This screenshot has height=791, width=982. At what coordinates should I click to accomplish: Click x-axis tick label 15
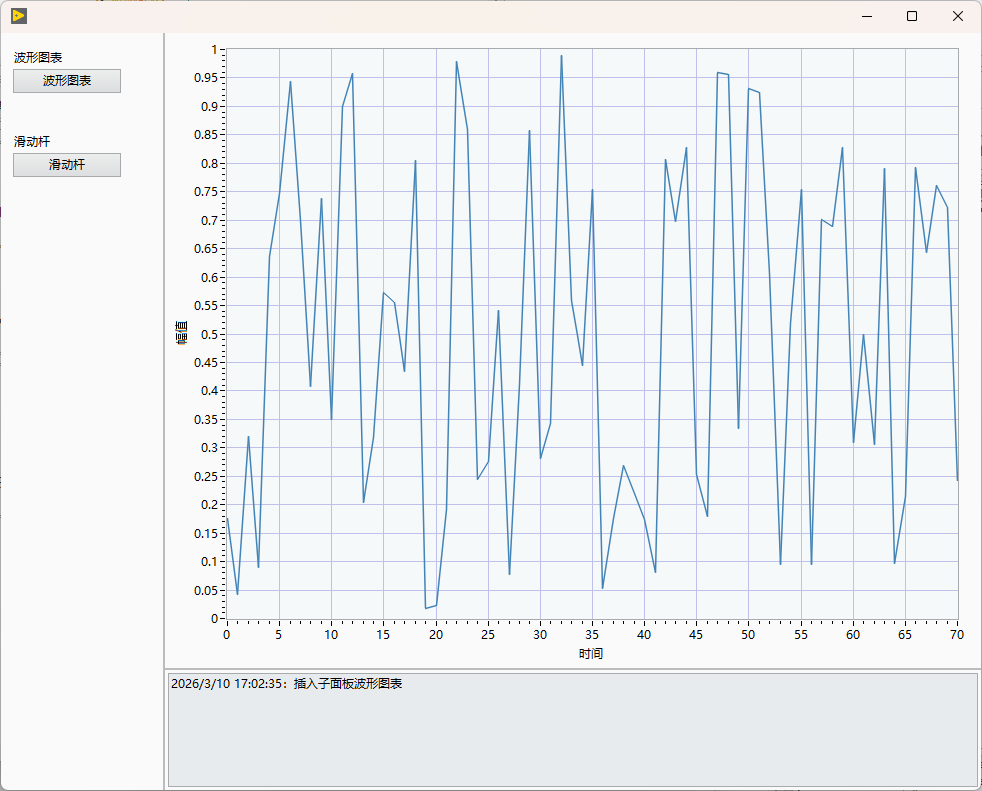point(383,634)
